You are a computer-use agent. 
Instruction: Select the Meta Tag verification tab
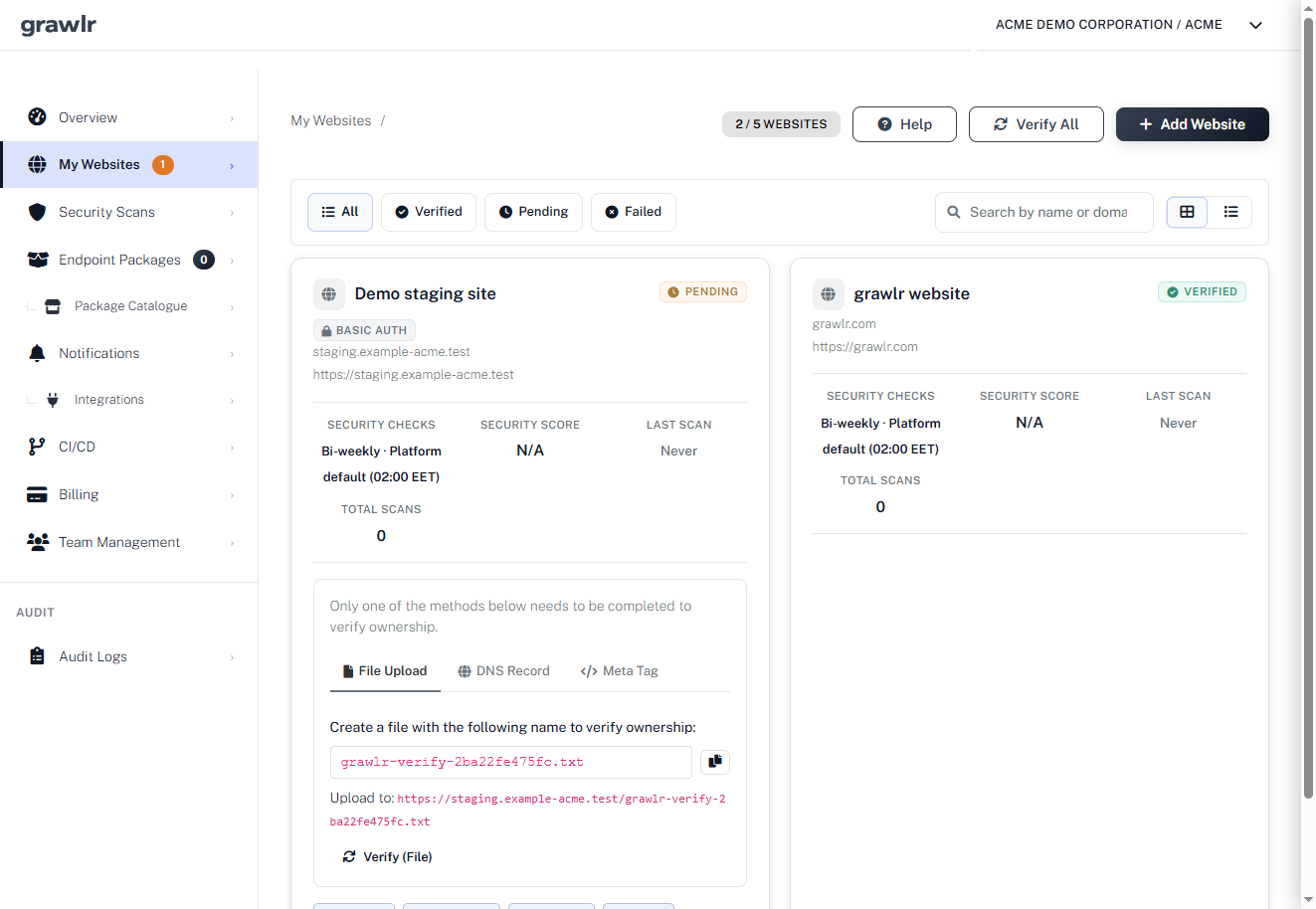click(x=619, y=671)
